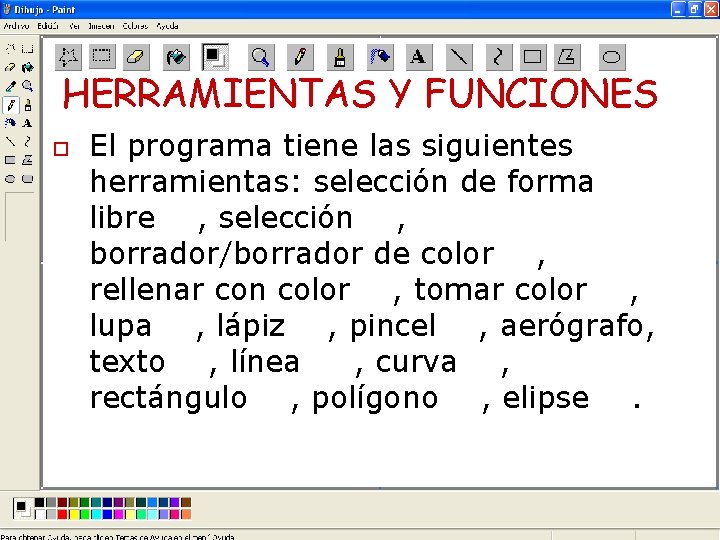The image size is (720, 540).
Task: Select the Free-Form Select tool in the left toolbox
Action: click(11, 49)
